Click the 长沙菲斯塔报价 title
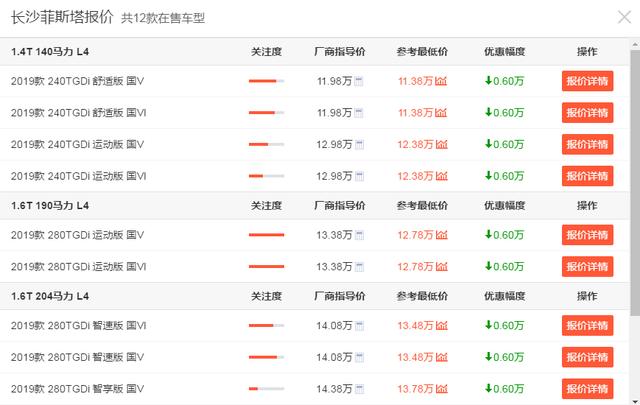Image resolution: width=640 pixels, height=405 pixels. pyautogui.click(x=62, y=17)
